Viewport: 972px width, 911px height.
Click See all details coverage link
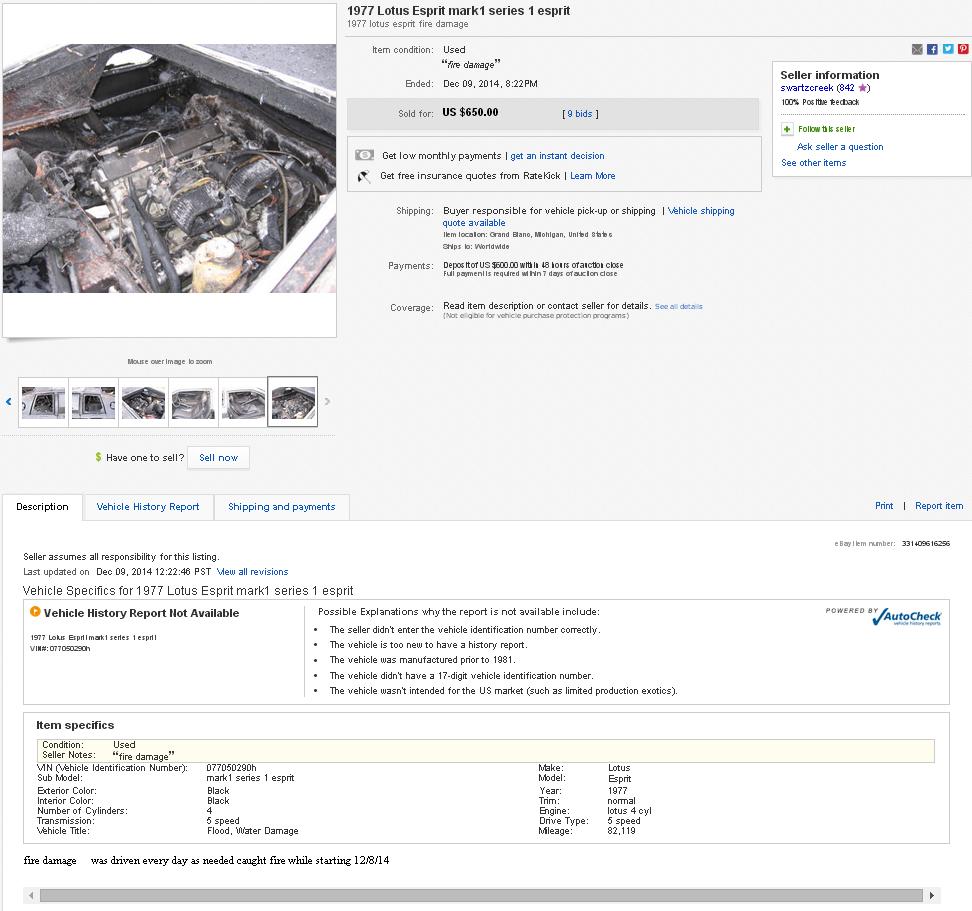[x=679, y=306]
